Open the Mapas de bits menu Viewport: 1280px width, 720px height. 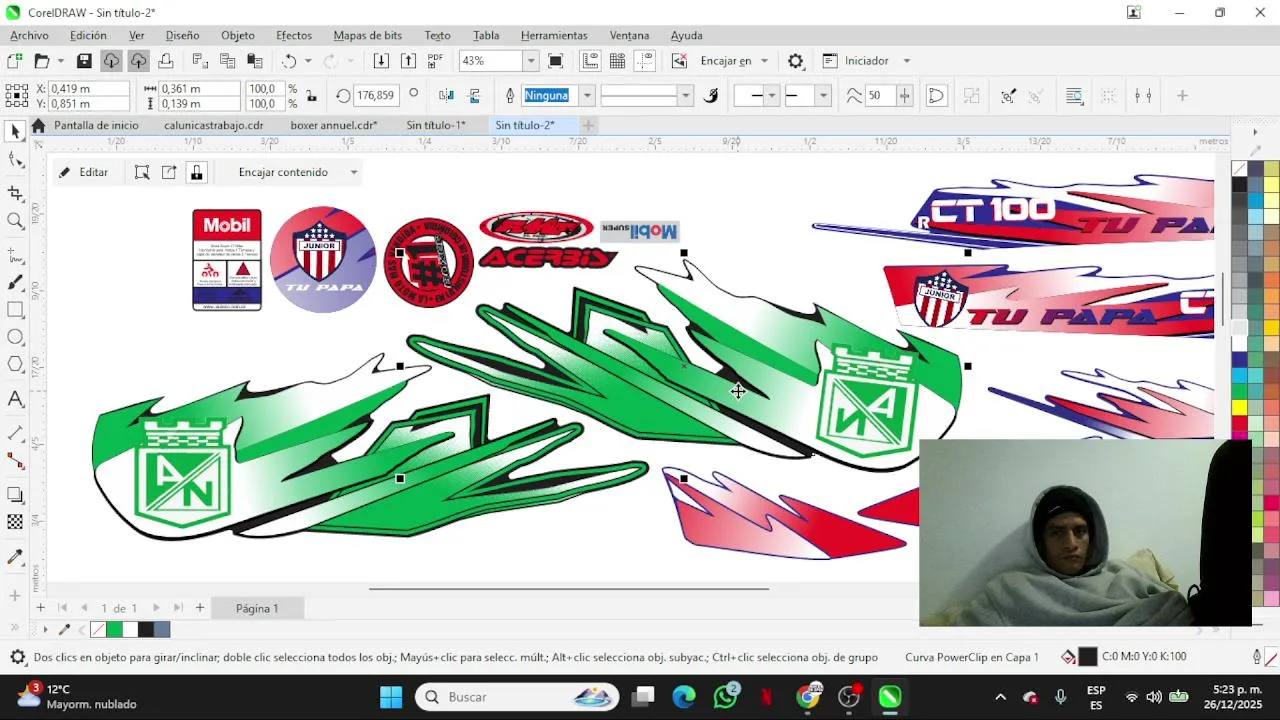pos(367,35)
